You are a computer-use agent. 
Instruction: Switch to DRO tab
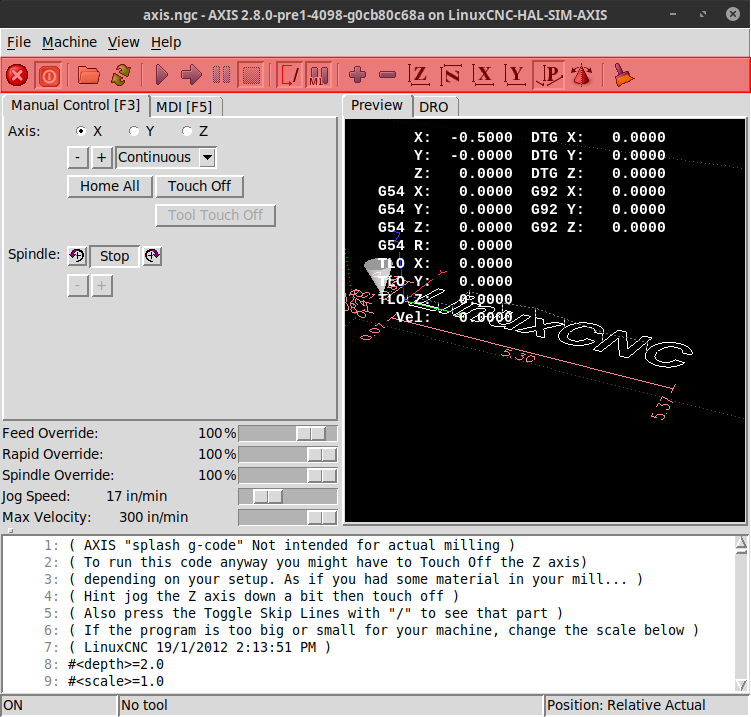point(433,107)
